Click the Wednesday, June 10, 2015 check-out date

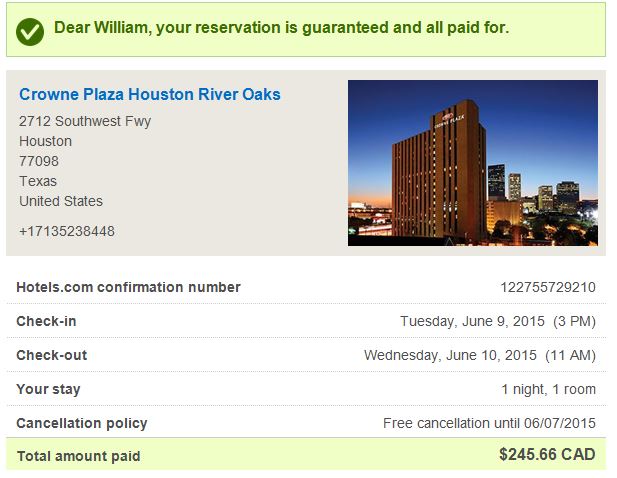[479, 355]
